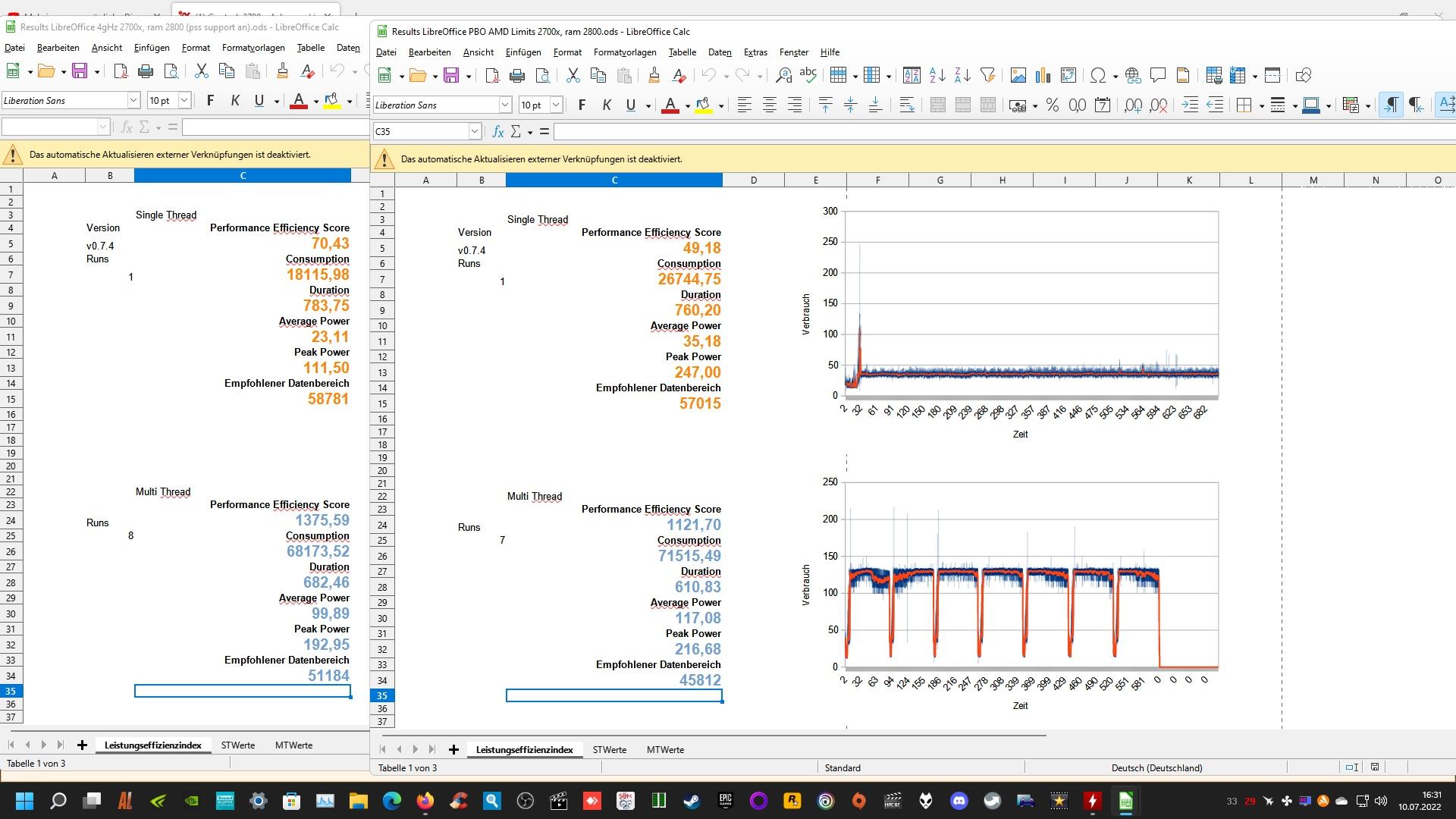The width and height of the screenshot is (1456, 819).
Task: Click the Copy icon in right Calc window
Action: 598,75
